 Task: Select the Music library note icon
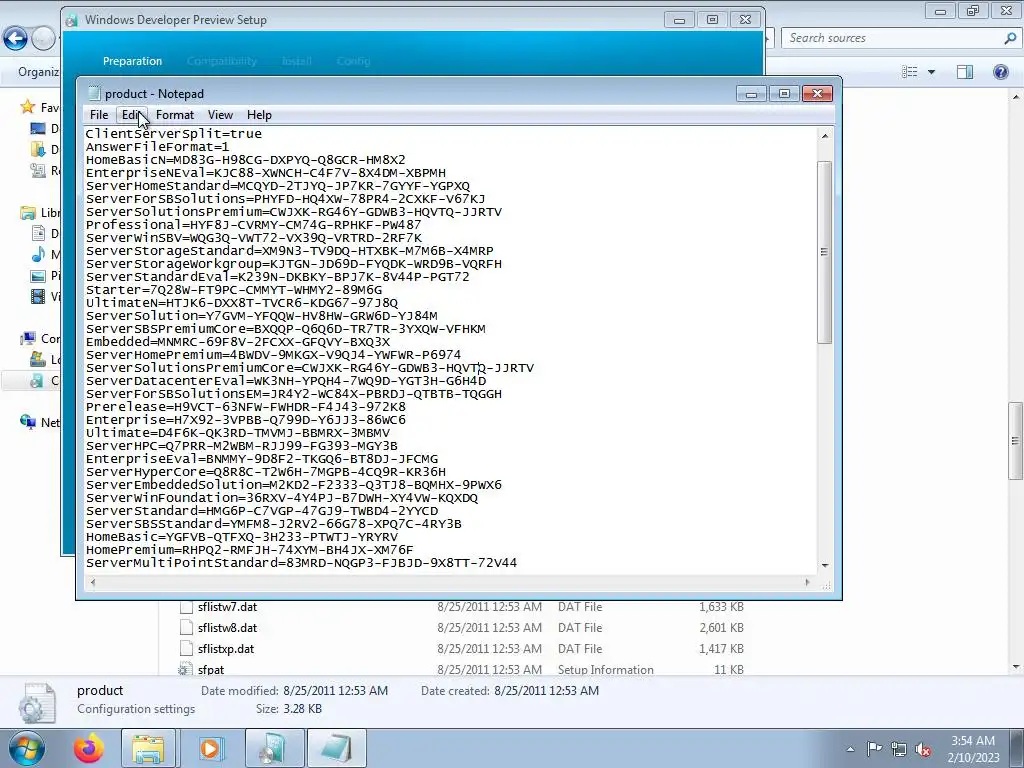[x=38, y=254]
